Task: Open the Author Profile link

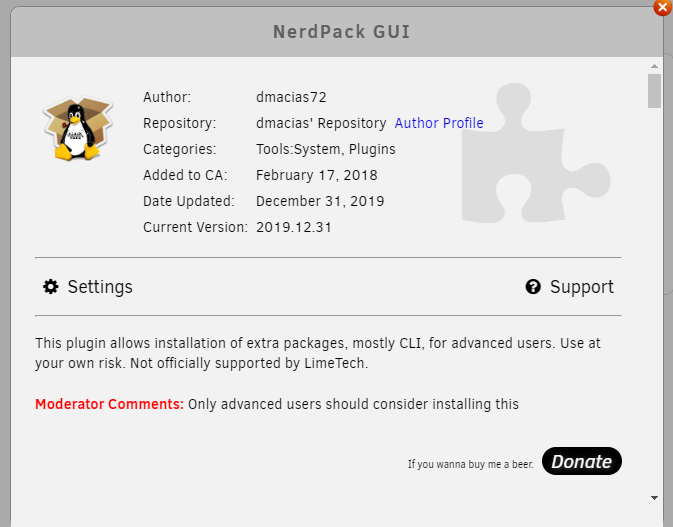Action: [439, 123]
